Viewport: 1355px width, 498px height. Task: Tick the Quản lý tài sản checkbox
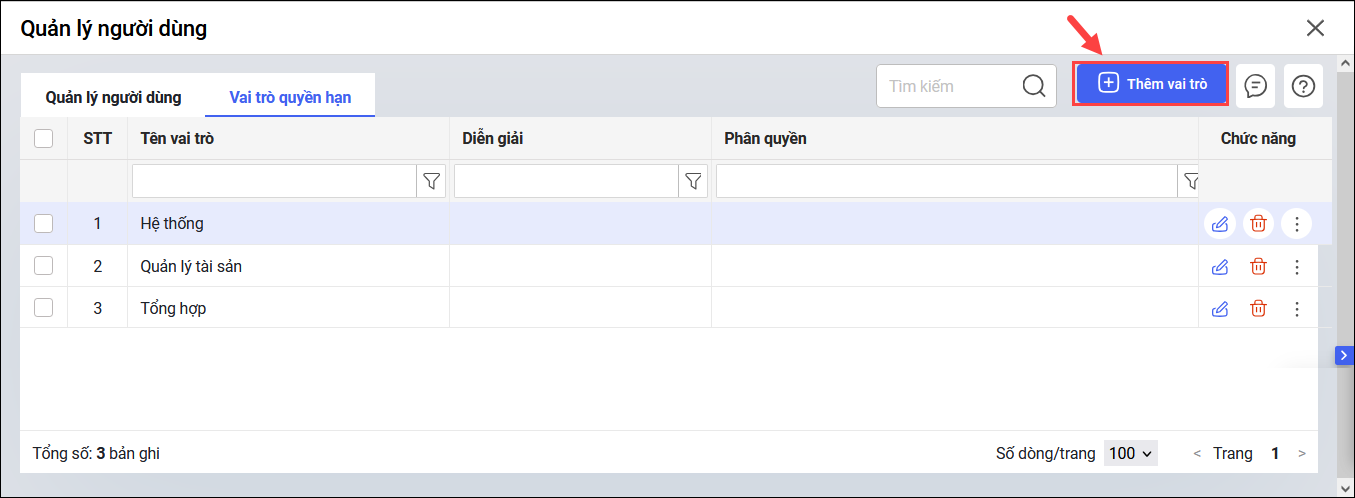(44, 266)
